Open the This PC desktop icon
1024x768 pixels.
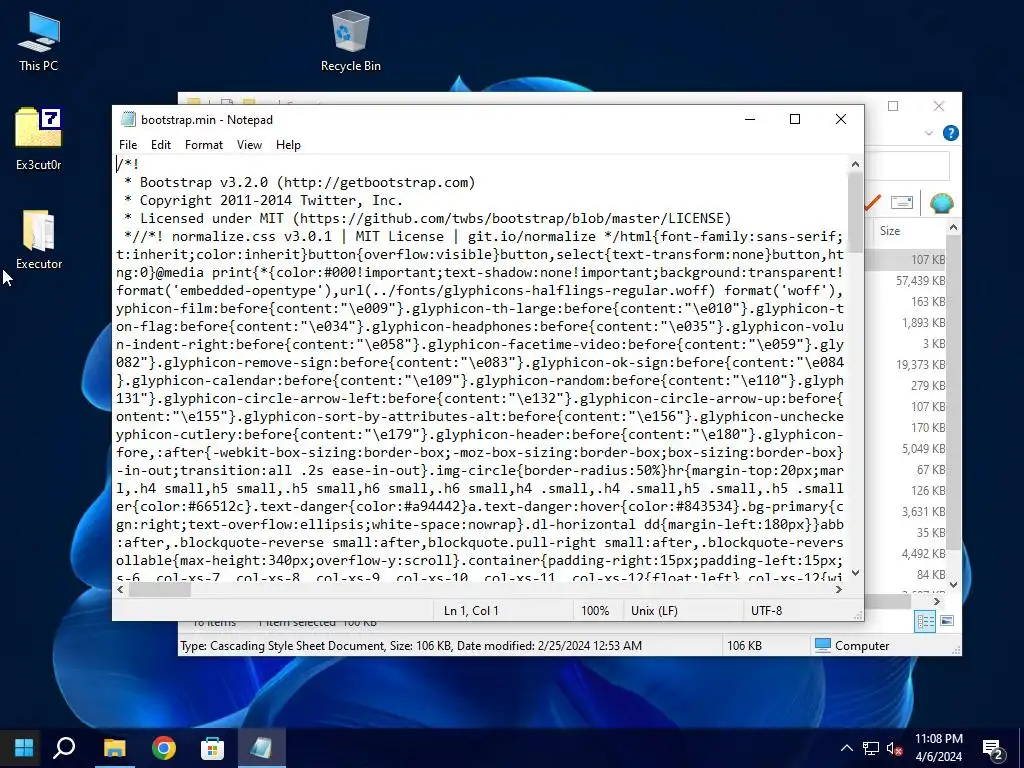(x=39, y=42)
